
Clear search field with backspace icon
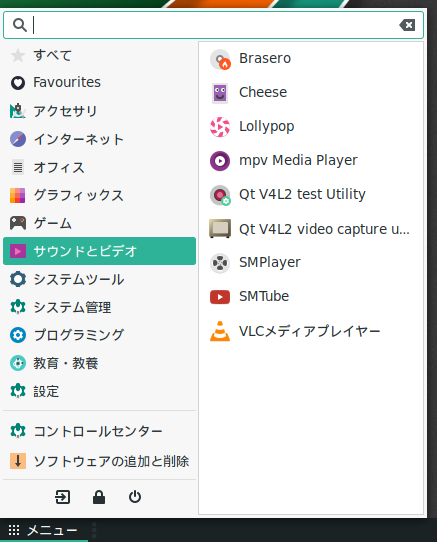point(407,25)
